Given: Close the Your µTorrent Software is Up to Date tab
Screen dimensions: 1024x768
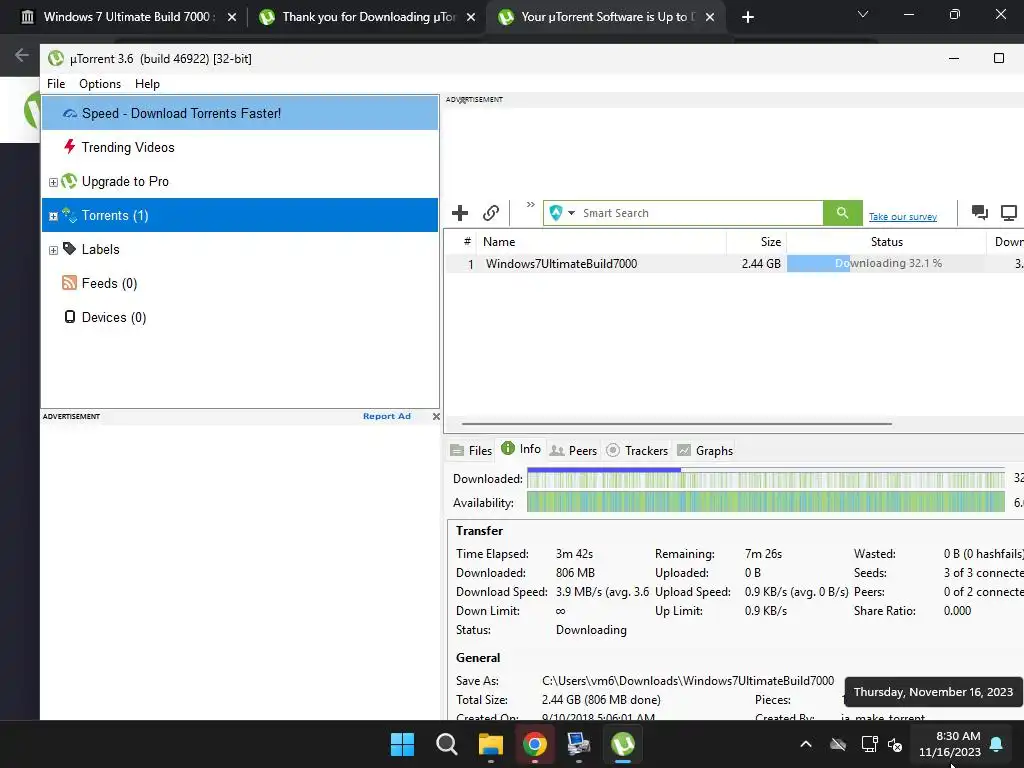Looking at the screenshot, I should (710, 17).
